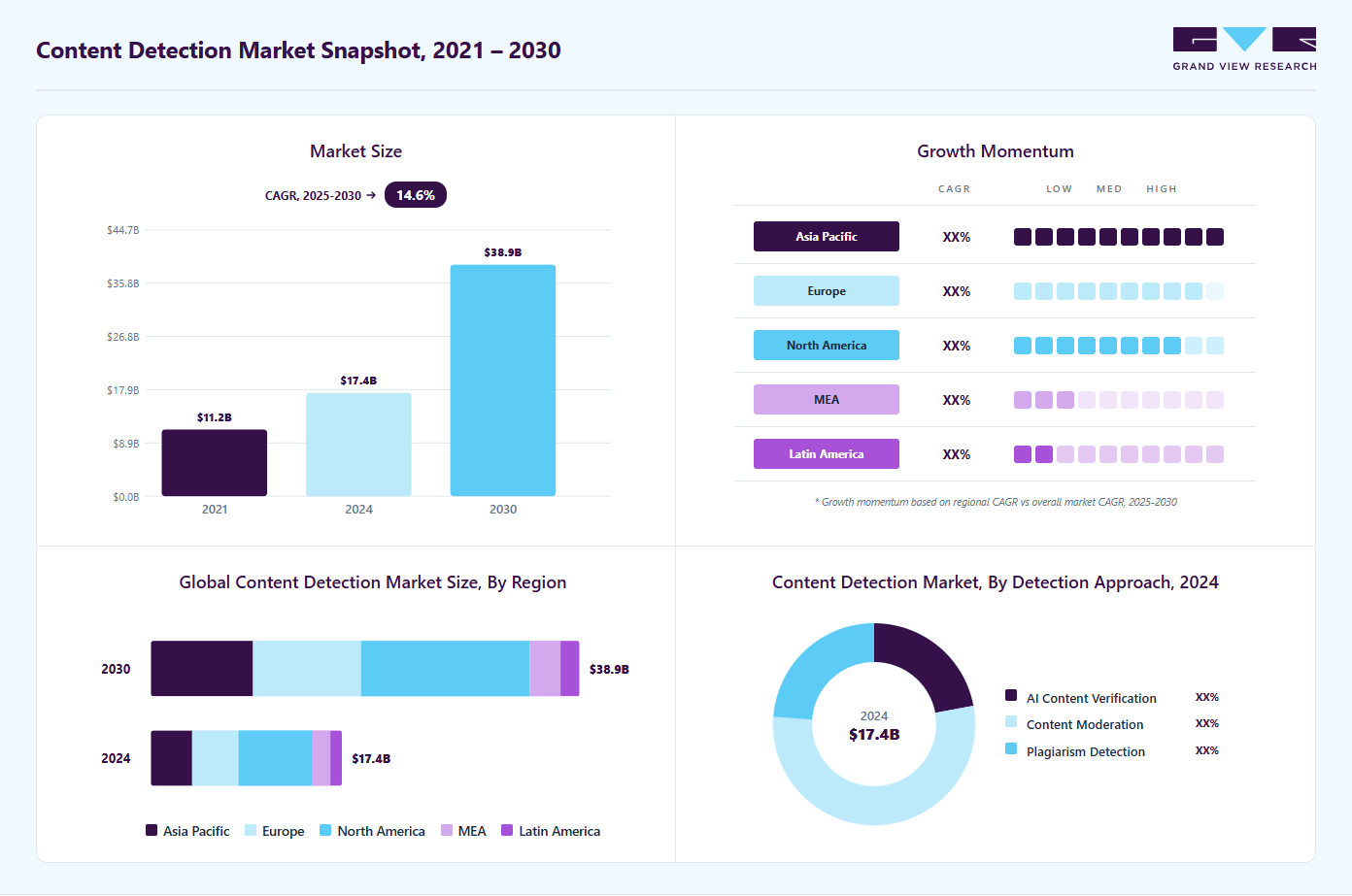The height and width of the screenshot is (896, 1352).
Task: Click MEA momentum indicator squares
Action: pyautogui.click(x=1119, y=400)
